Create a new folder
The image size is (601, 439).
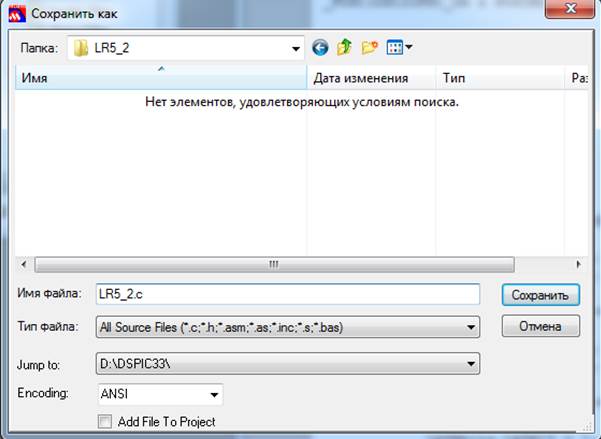[x=369, y=48]
